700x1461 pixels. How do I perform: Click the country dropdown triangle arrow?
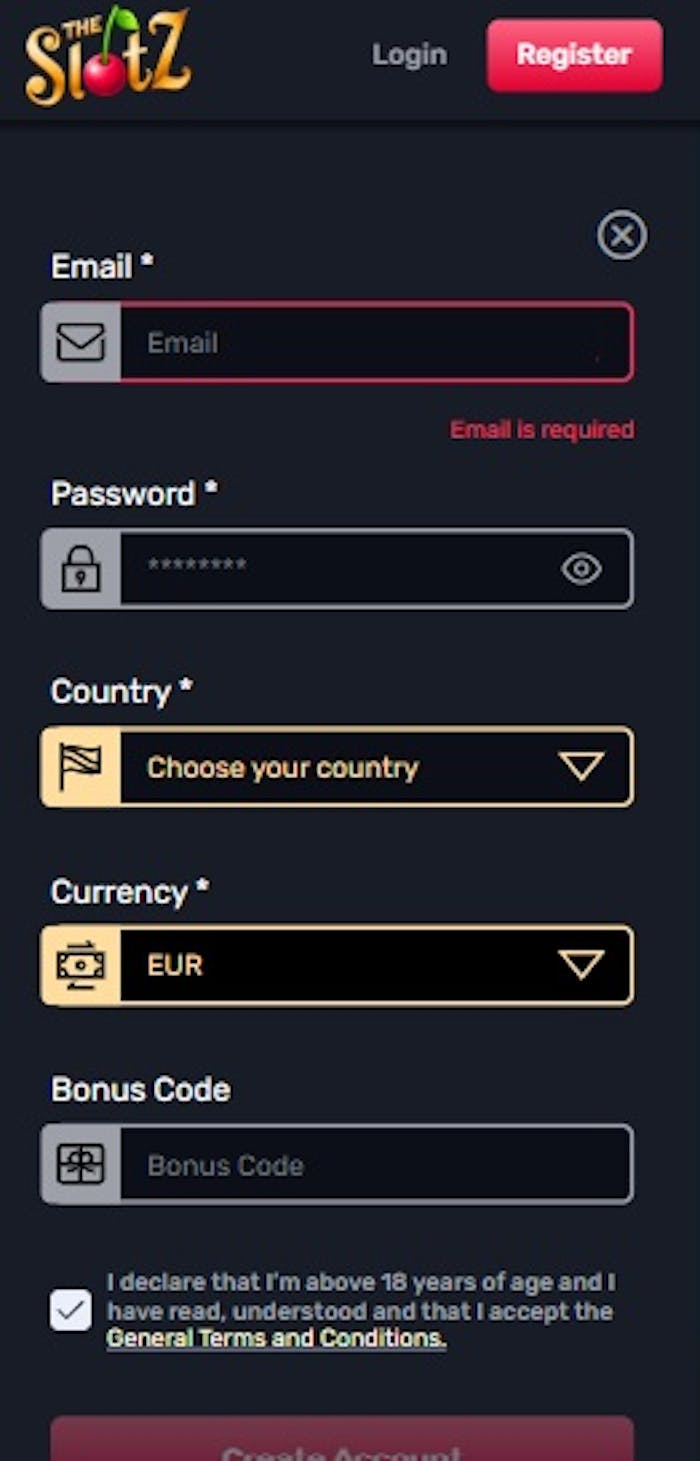[x=582, y=767]
